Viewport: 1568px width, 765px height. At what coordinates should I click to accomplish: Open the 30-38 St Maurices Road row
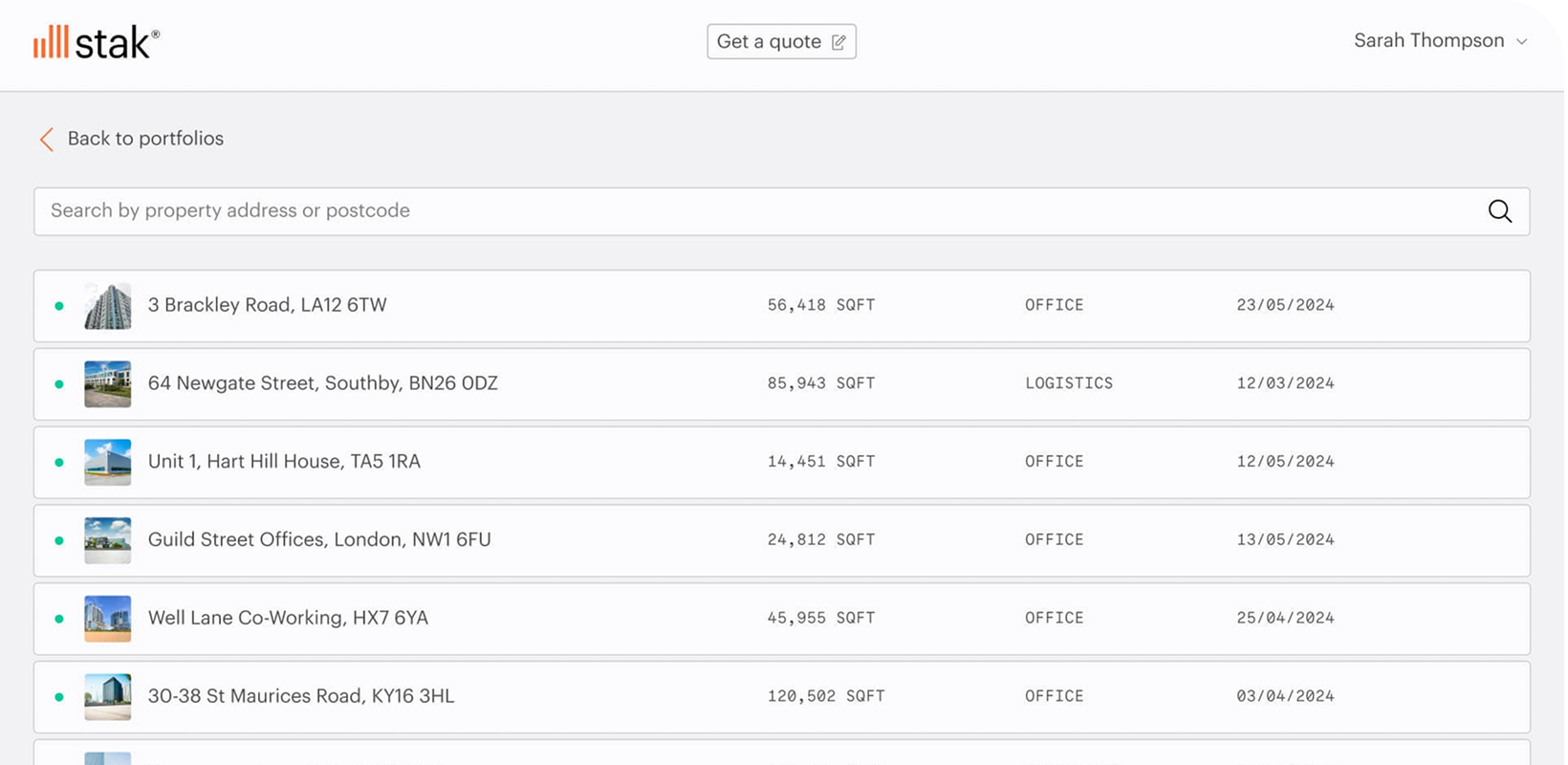coord(301,696)
